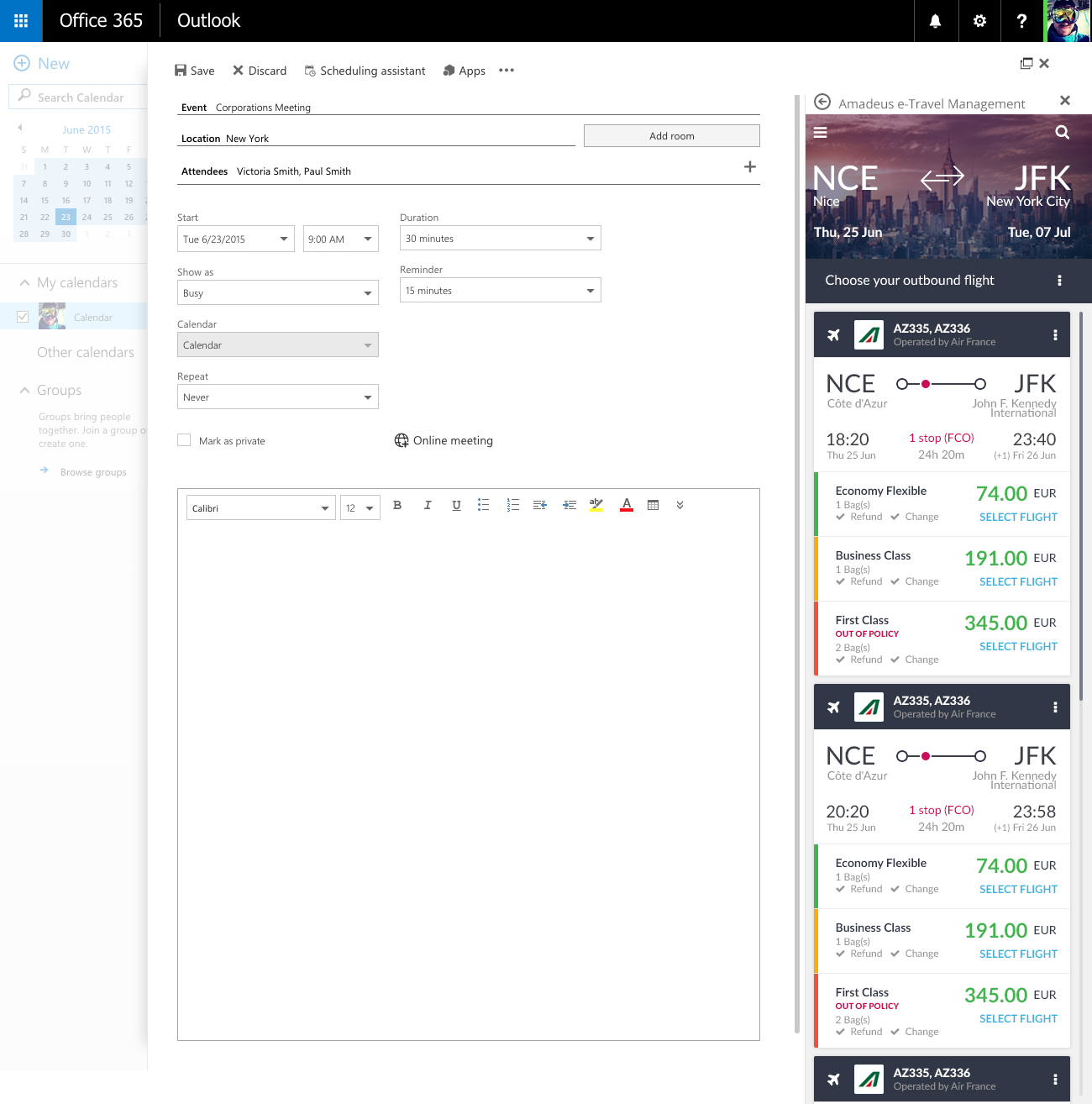This screenshot has width=1092, height=1104.
Task: Click the Add room button
Action: (672, 136)
